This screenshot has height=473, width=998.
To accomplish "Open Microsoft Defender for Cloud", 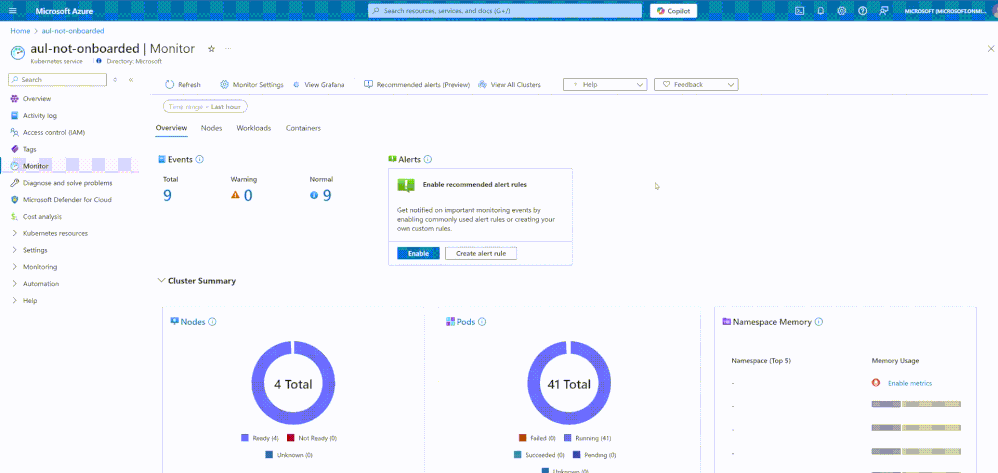I will [67, 199].
